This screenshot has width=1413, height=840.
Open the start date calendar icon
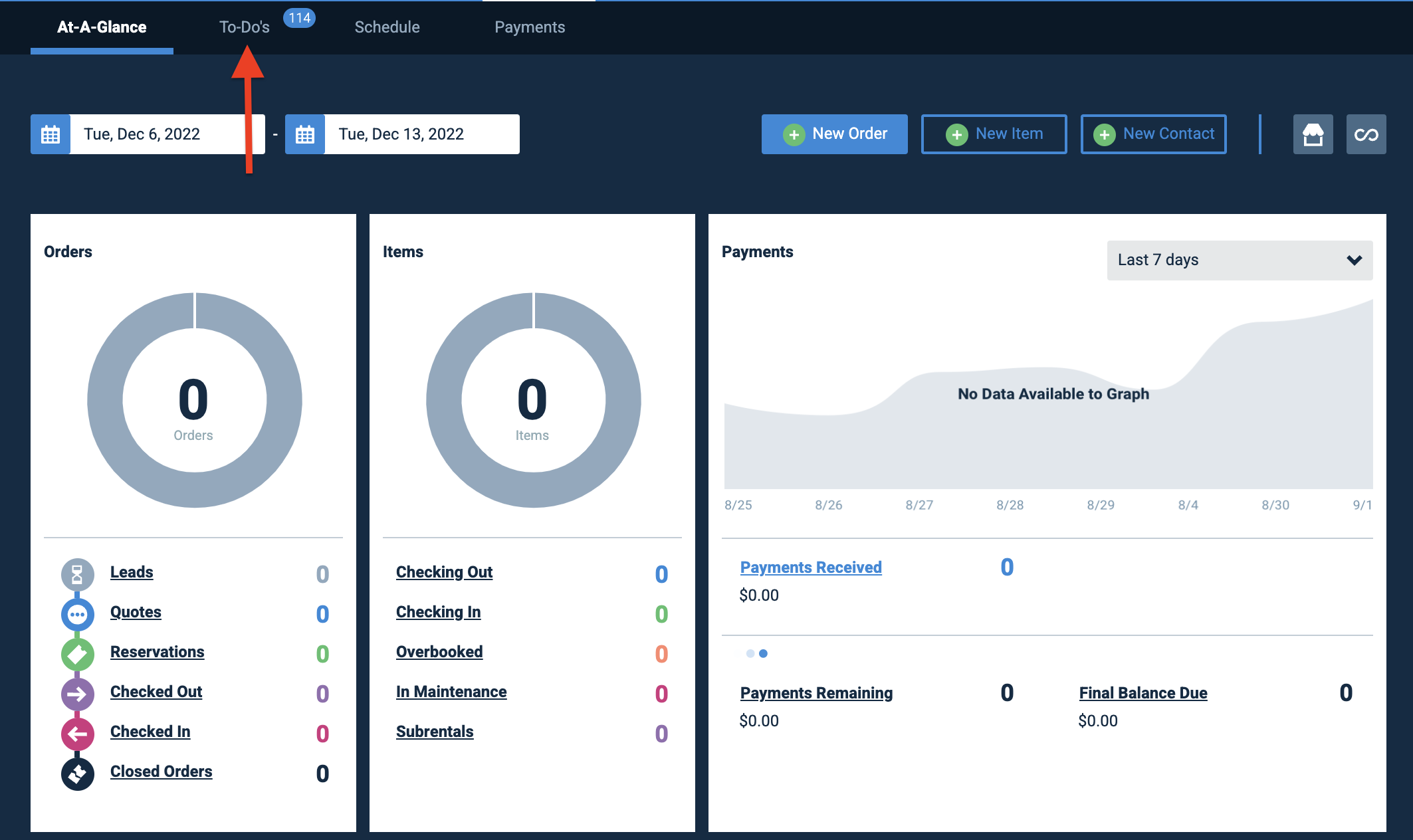pyautogui.click(x=51, y=134)
